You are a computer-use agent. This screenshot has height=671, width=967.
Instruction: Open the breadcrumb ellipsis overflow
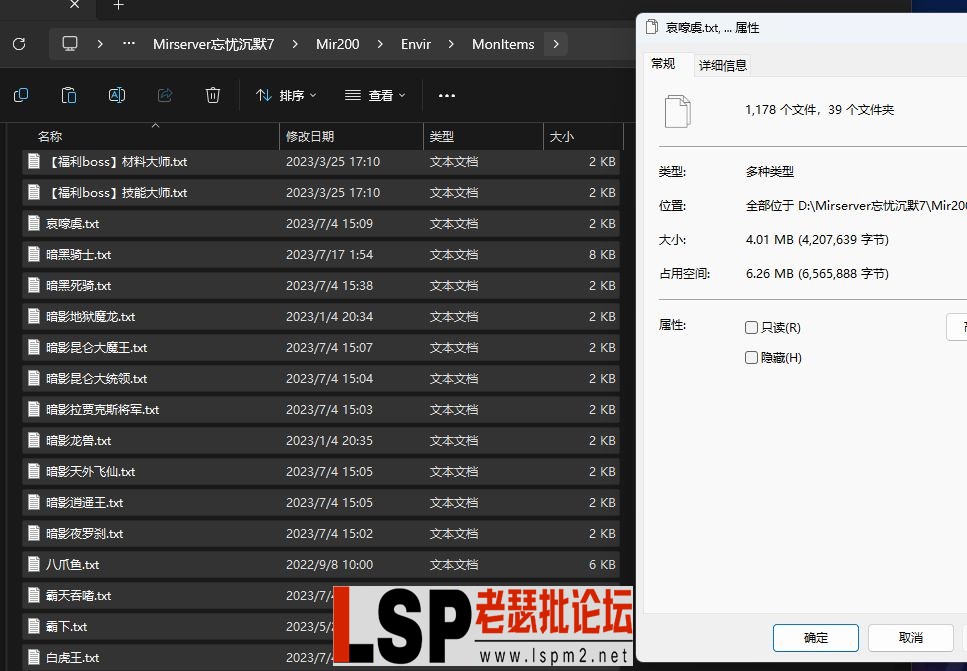pyautogui.click(x=128, y=44)
